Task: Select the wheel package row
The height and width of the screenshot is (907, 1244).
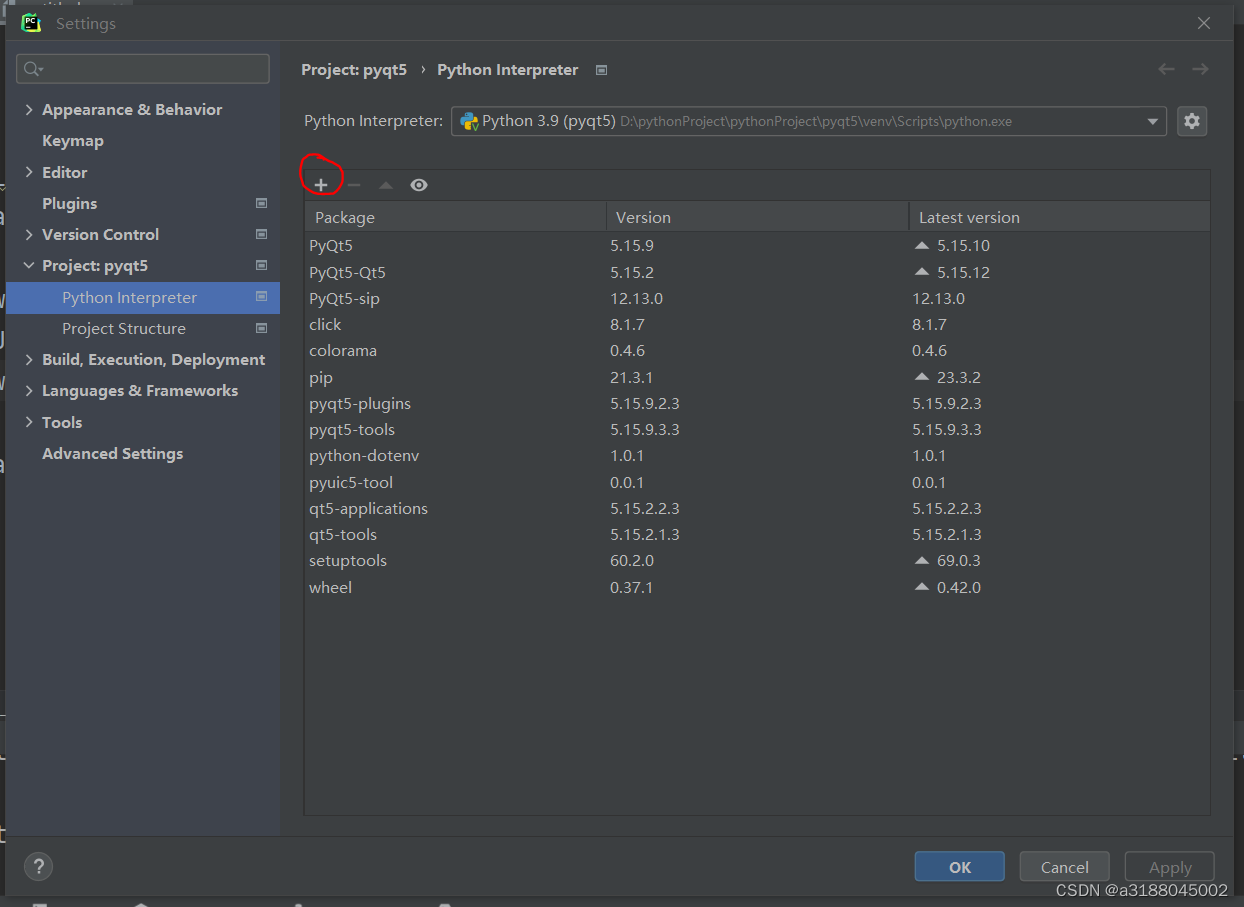Action: (757, 587)
